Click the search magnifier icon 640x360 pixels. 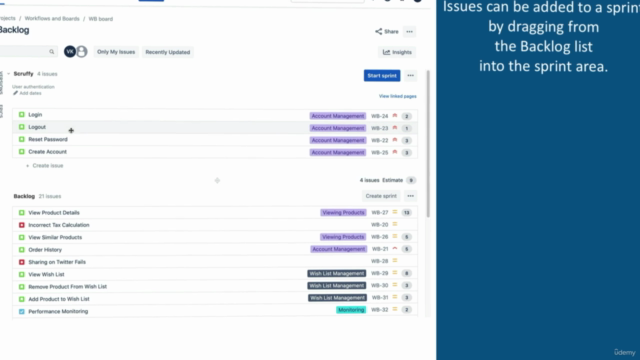pyautogui.click(x=51, y=52)
